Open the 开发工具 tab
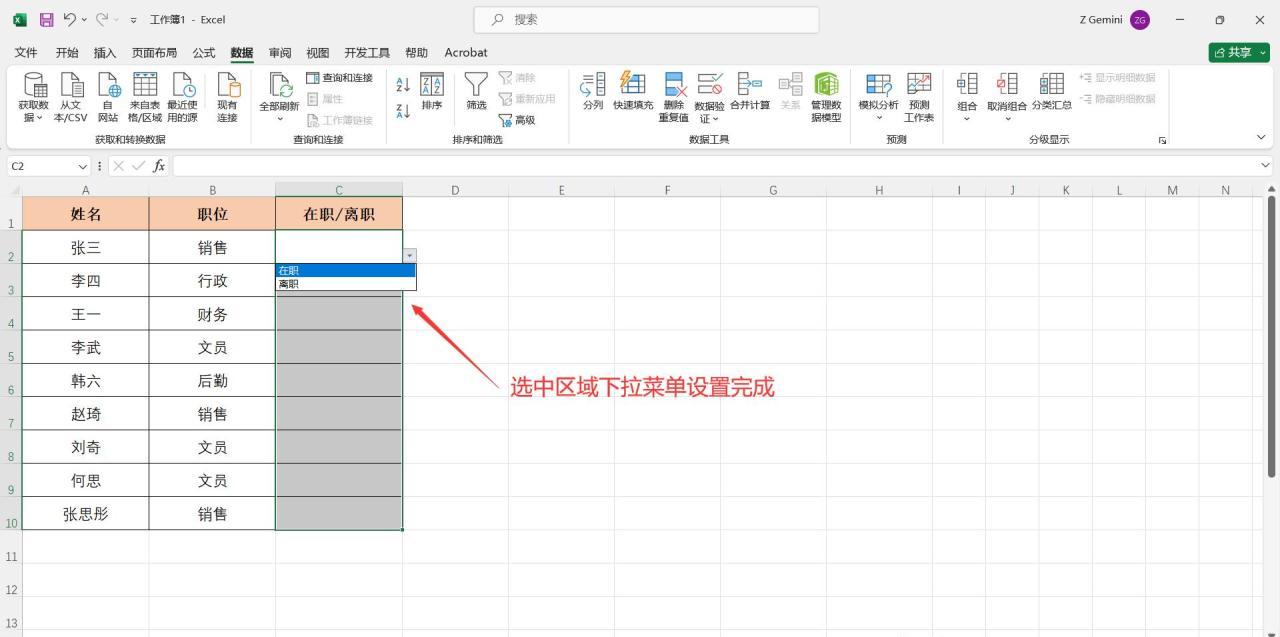Viewport: 1280px width, 637px height. [367, 53]
